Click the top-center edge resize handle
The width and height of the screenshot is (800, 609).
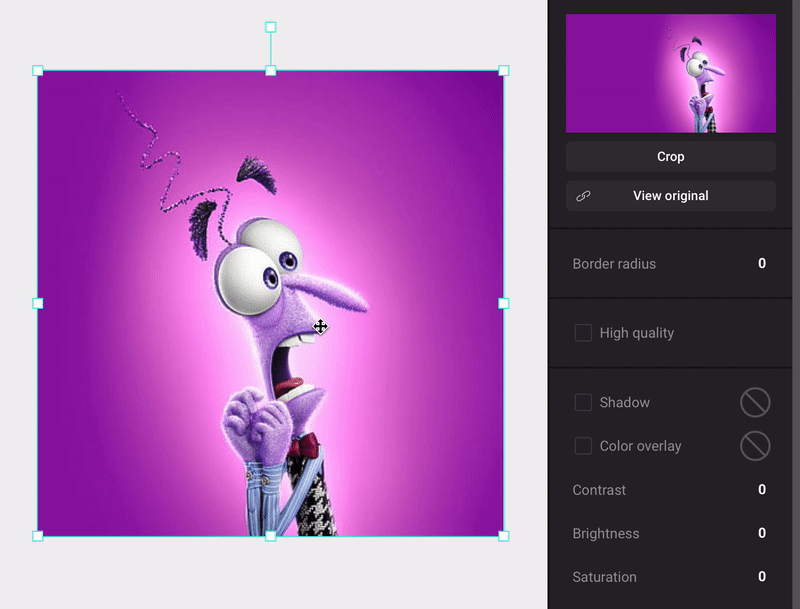coord(270,71)
